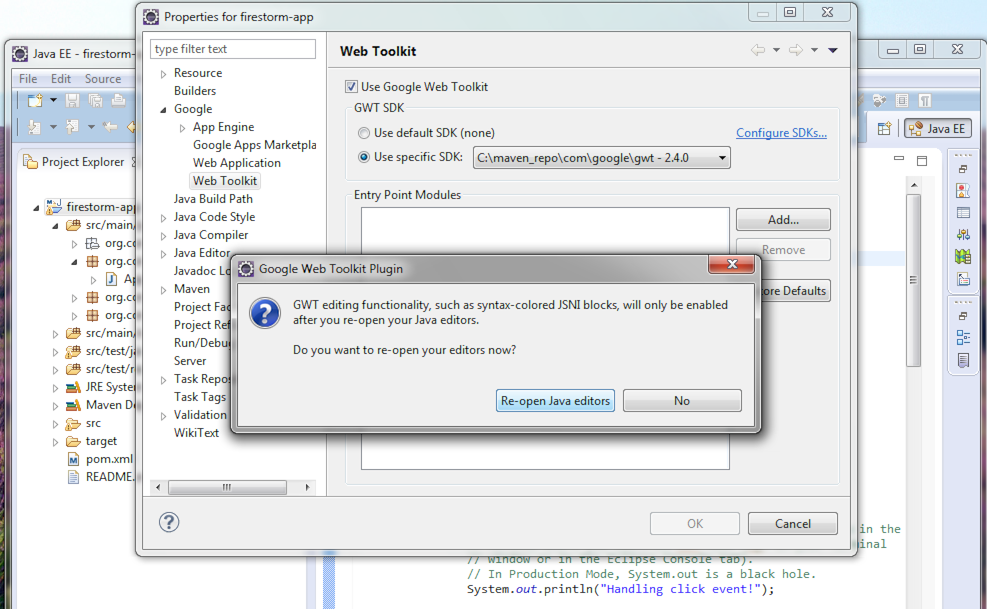Open the help icon in Properties dialog
The width and height of the screenshot is (987, 609).
pyautogui.click(x=169, y=522)
